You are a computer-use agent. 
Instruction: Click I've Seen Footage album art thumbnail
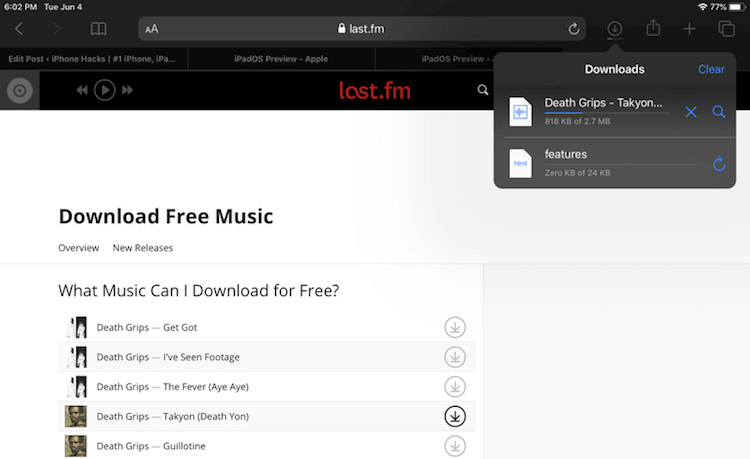pos(76,357)
